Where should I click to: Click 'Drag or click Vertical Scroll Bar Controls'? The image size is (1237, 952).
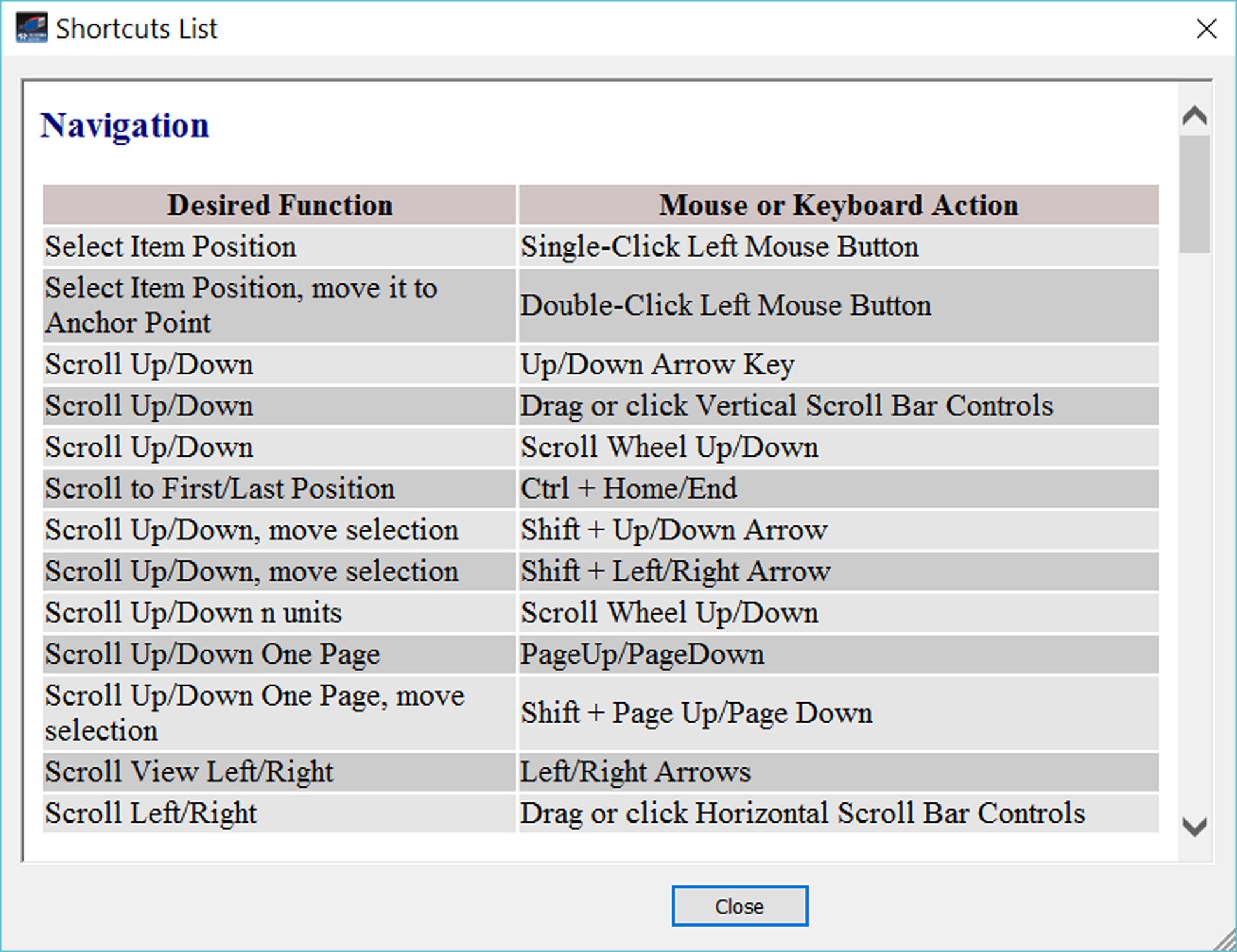click(838, 406)
